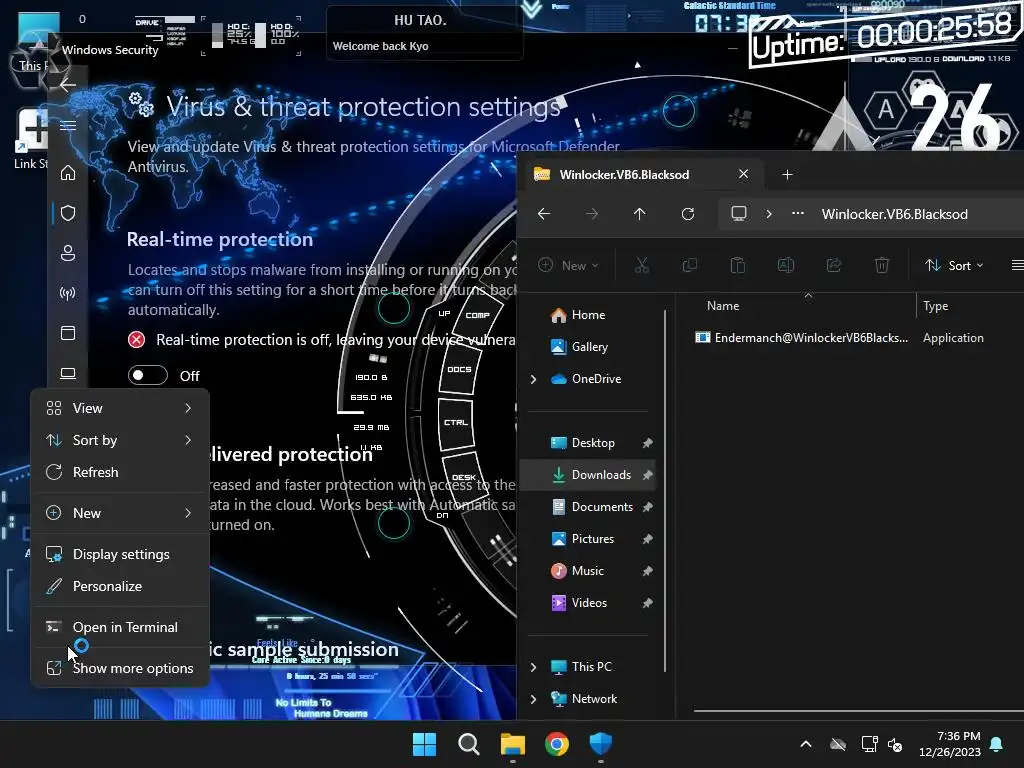Refresh the File Explorer folder

click(x=688, y=214)
